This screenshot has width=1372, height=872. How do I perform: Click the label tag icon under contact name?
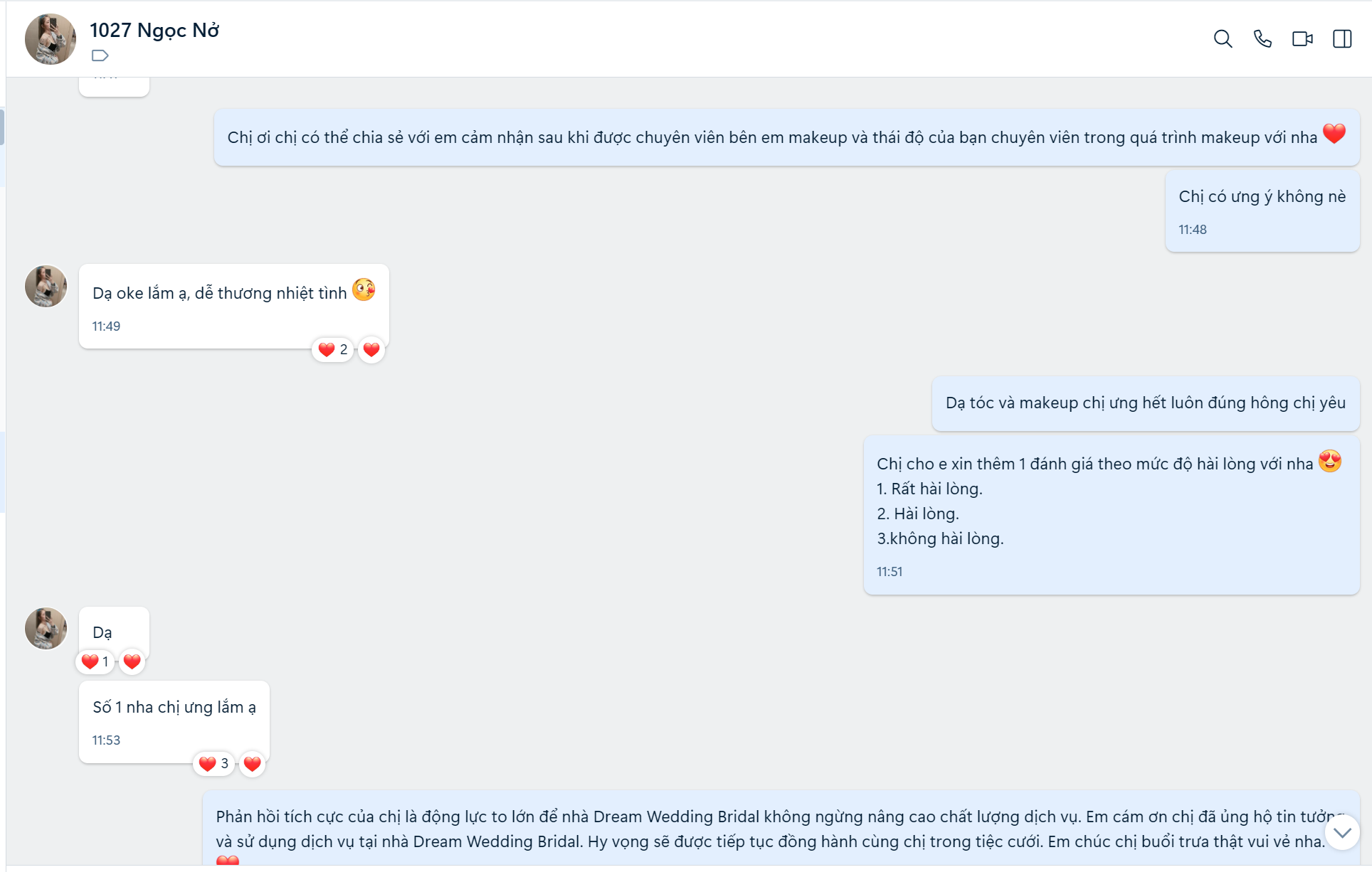pyautogui.click(x=100, y=55)
